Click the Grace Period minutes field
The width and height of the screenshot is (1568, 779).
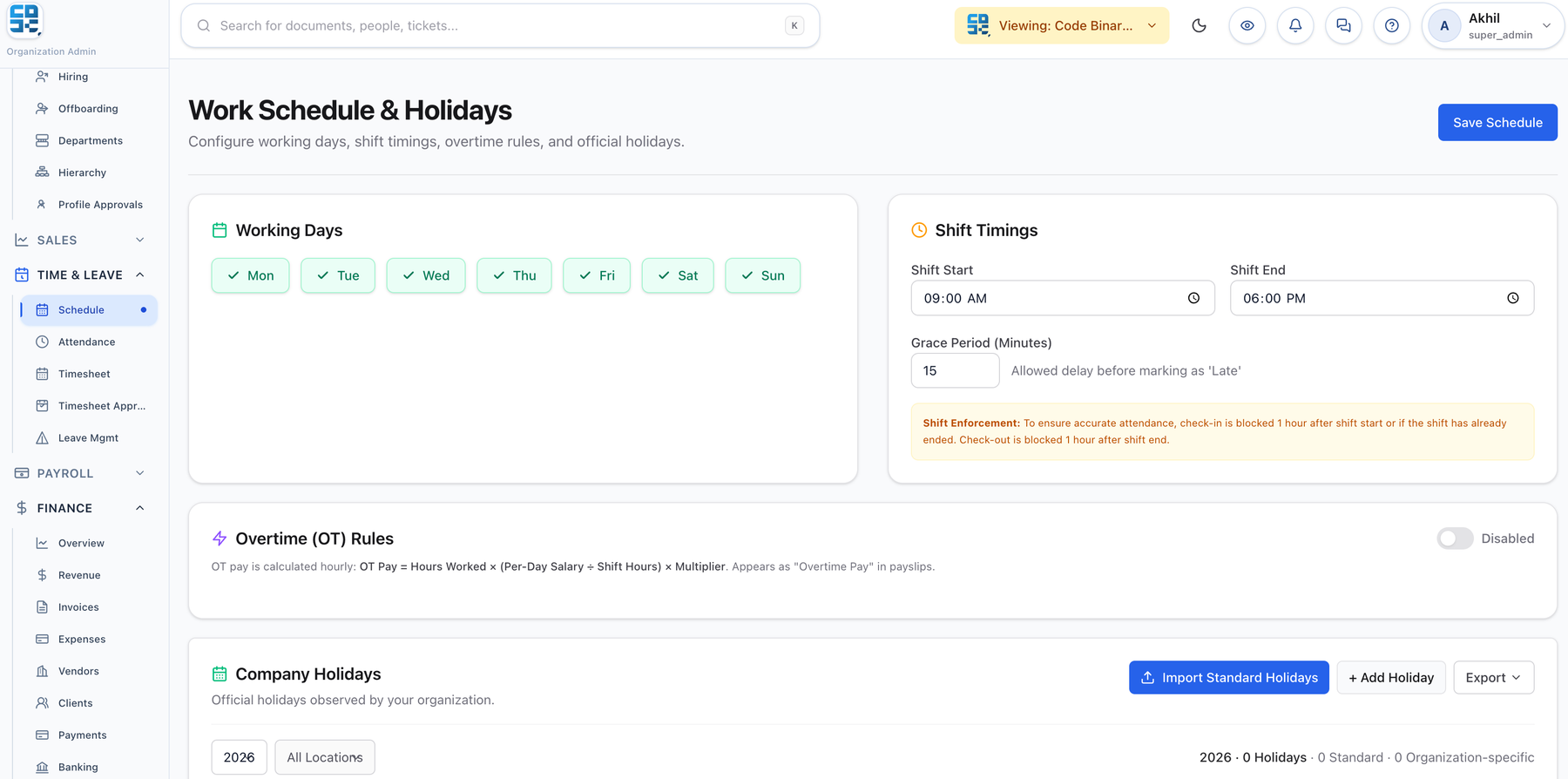coord(955,370)
